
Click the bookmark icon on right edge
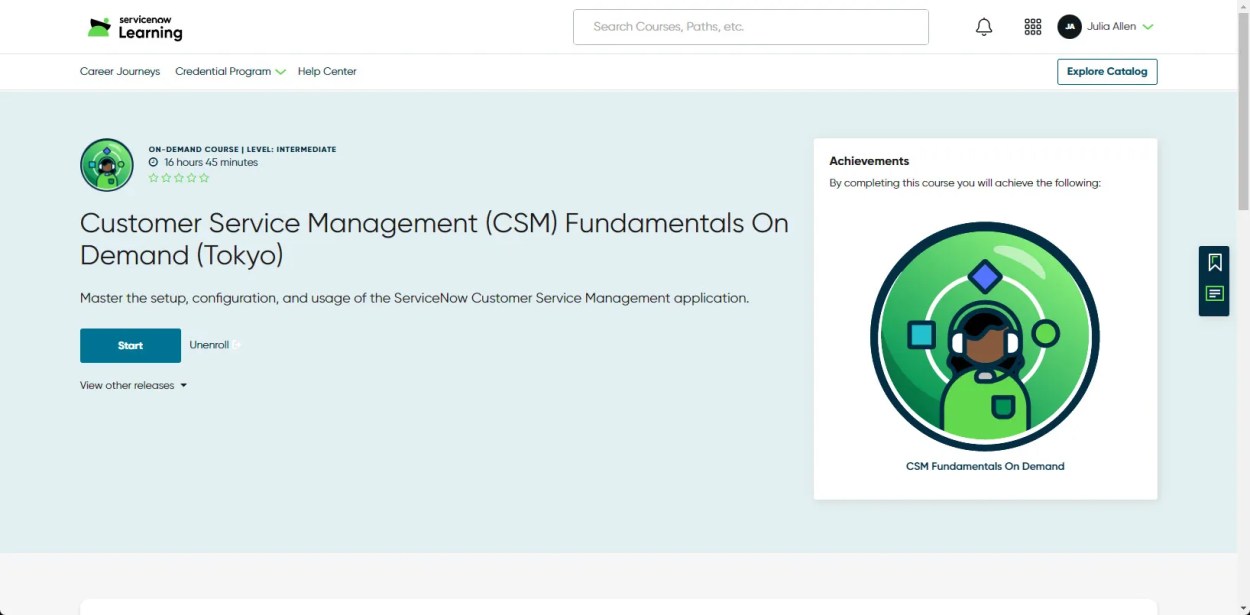coord(1214,263)
